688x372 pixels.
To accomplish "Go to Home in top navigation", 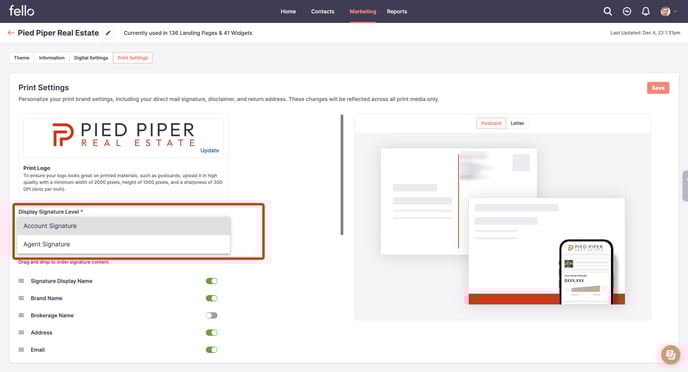I will click(288, 11).
